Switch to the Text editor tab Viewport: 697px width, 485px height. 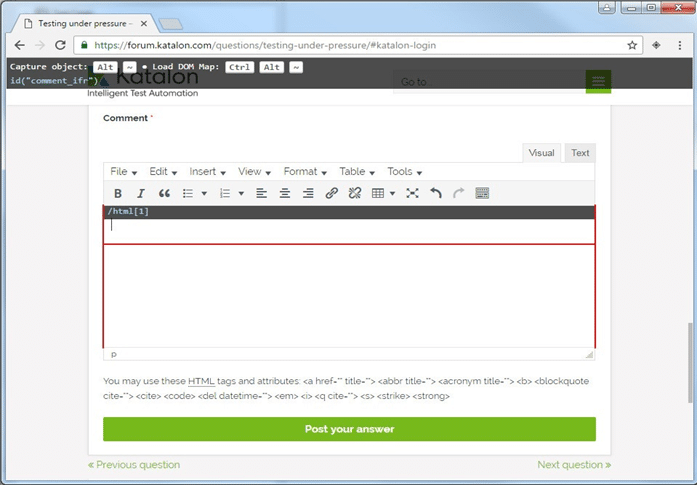[580, 153]
